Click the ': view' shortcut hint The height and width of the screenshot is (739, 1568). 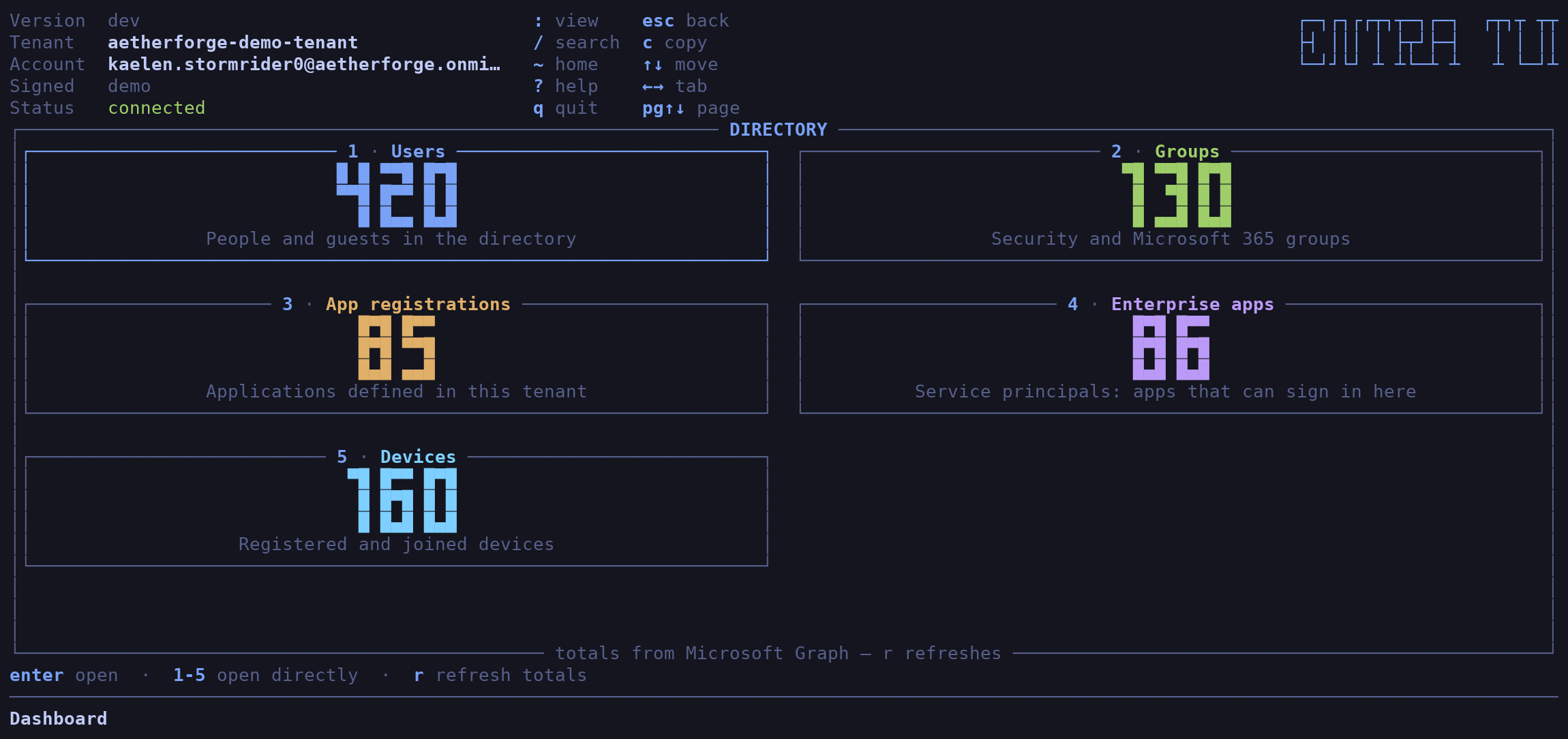click(x=566, y=21)
